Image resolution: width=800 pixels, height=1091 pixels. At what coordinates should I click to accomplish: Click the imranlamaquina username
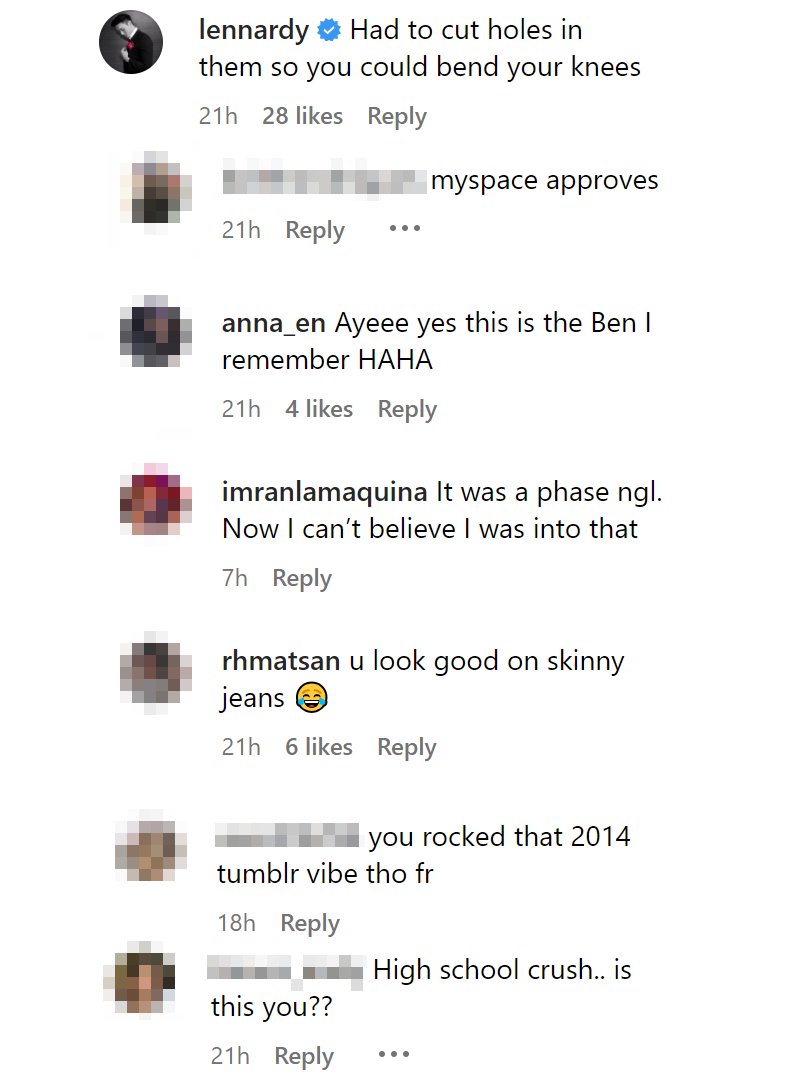tap(324, 492)
